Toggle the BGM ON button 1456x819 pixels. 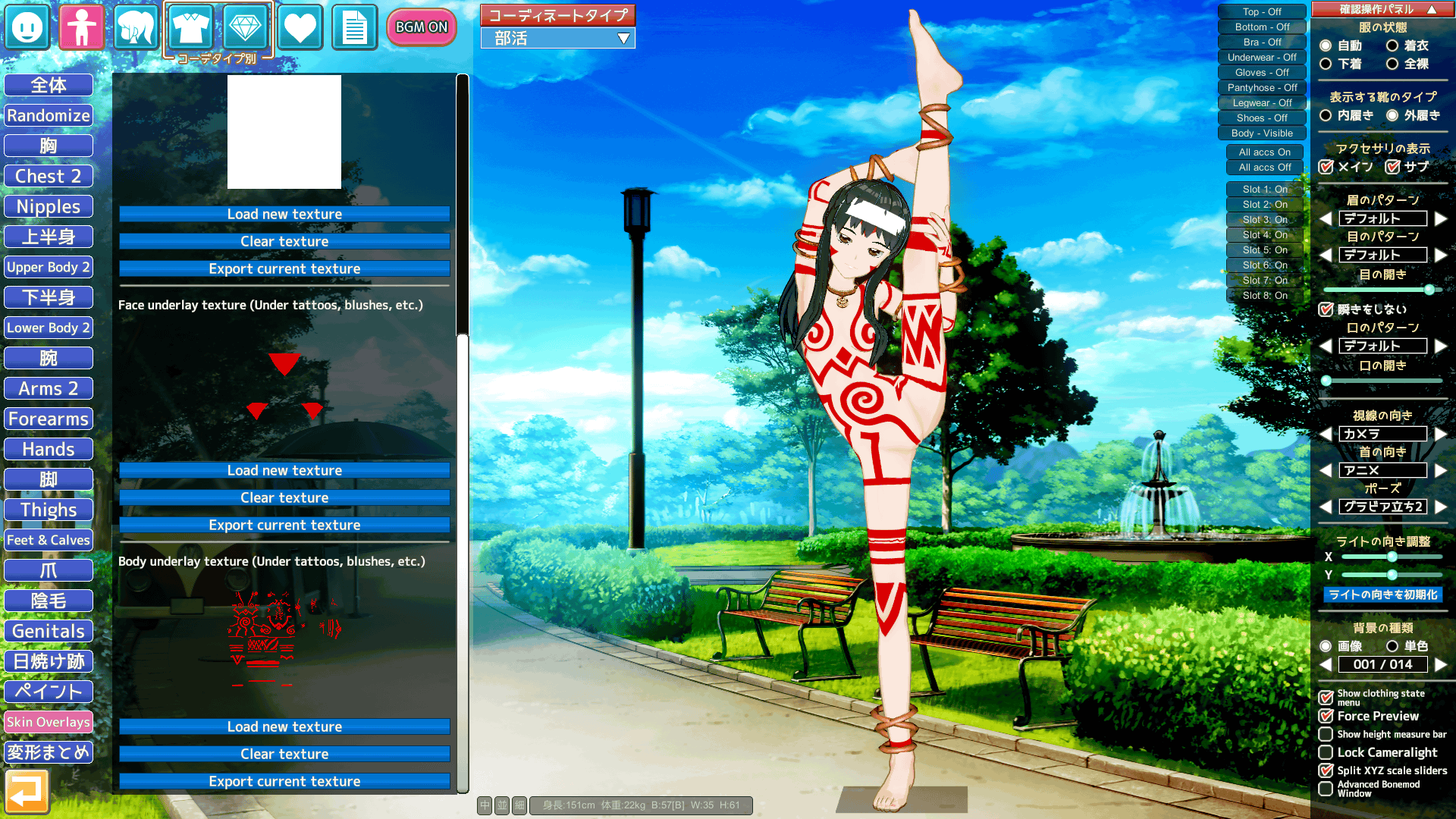pyautogui.click(x=422, y=27)
